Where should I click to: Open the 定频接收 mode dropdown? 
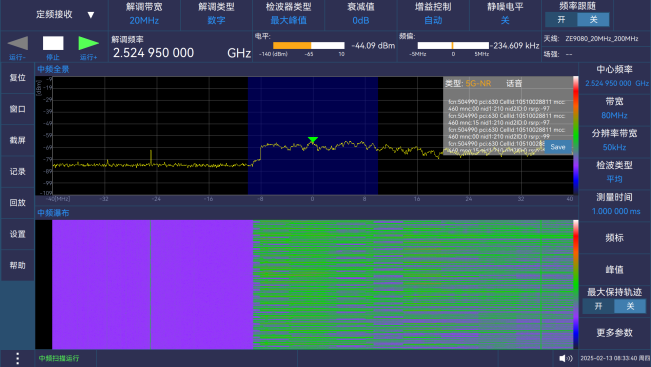click(x=65, y=15)
